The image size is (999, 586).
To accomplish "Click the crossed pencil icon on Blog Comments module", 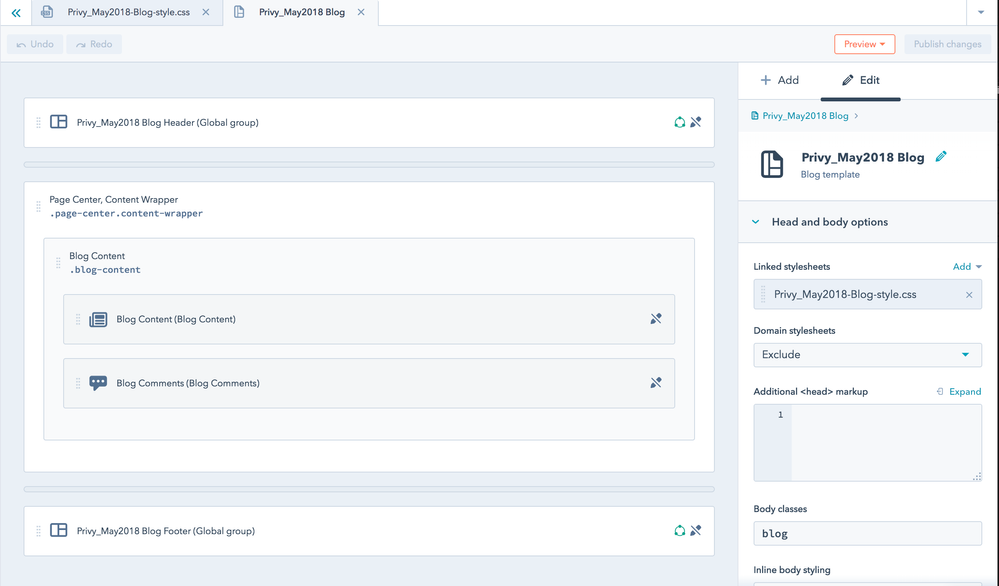I will (x=657, y=383).
